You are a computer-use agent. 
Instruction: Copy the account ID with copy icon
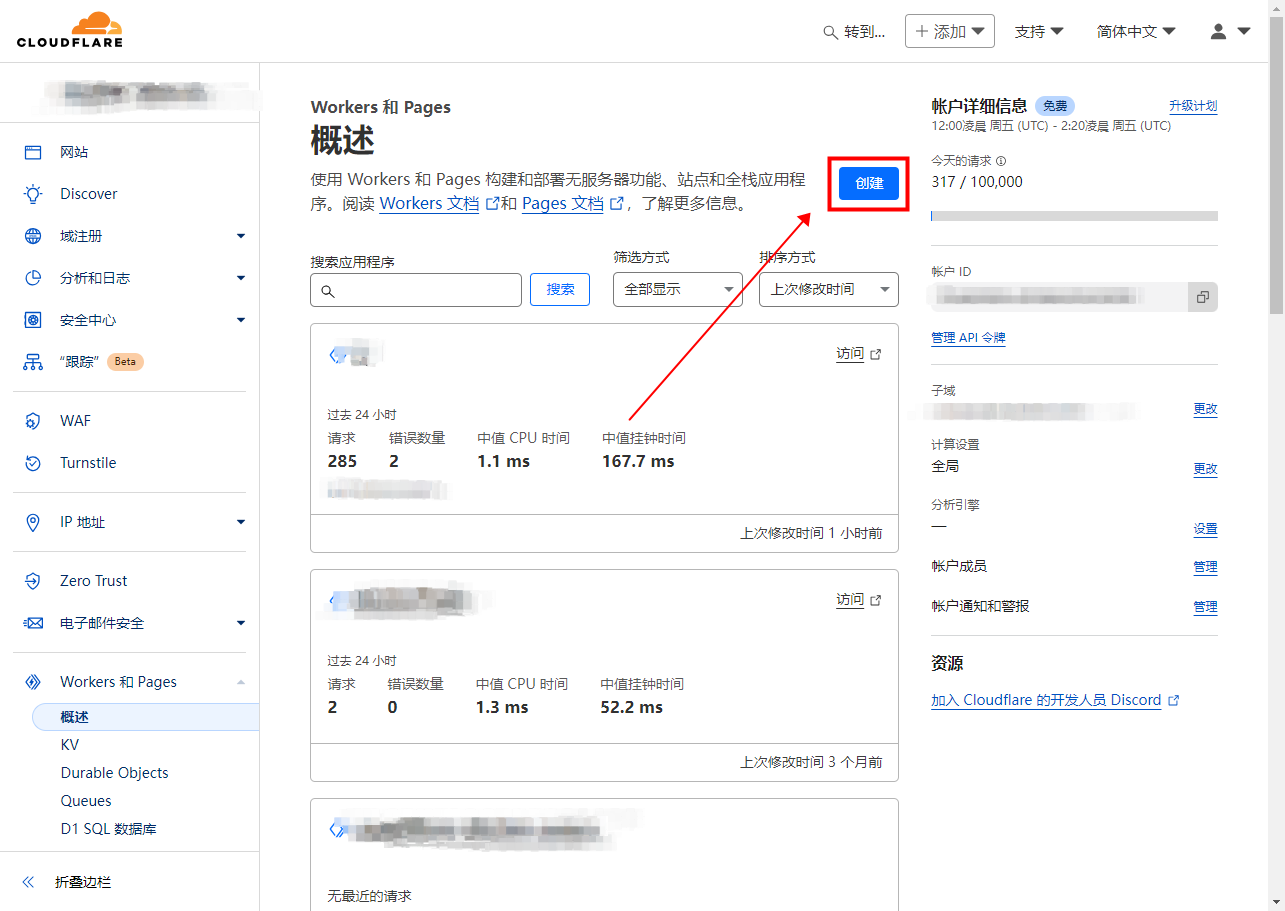click(x=1203, y=297)
